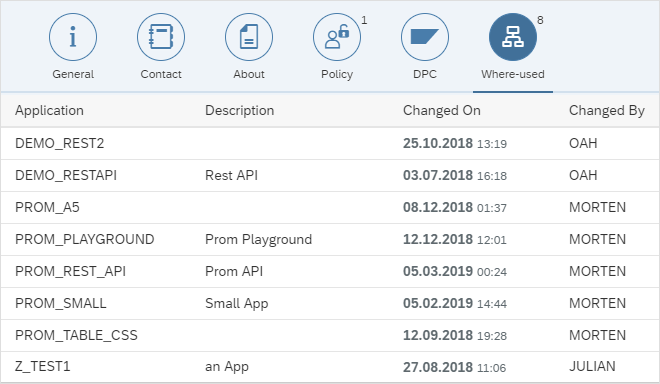Click the Changed On column header

(x=442, y=110)
